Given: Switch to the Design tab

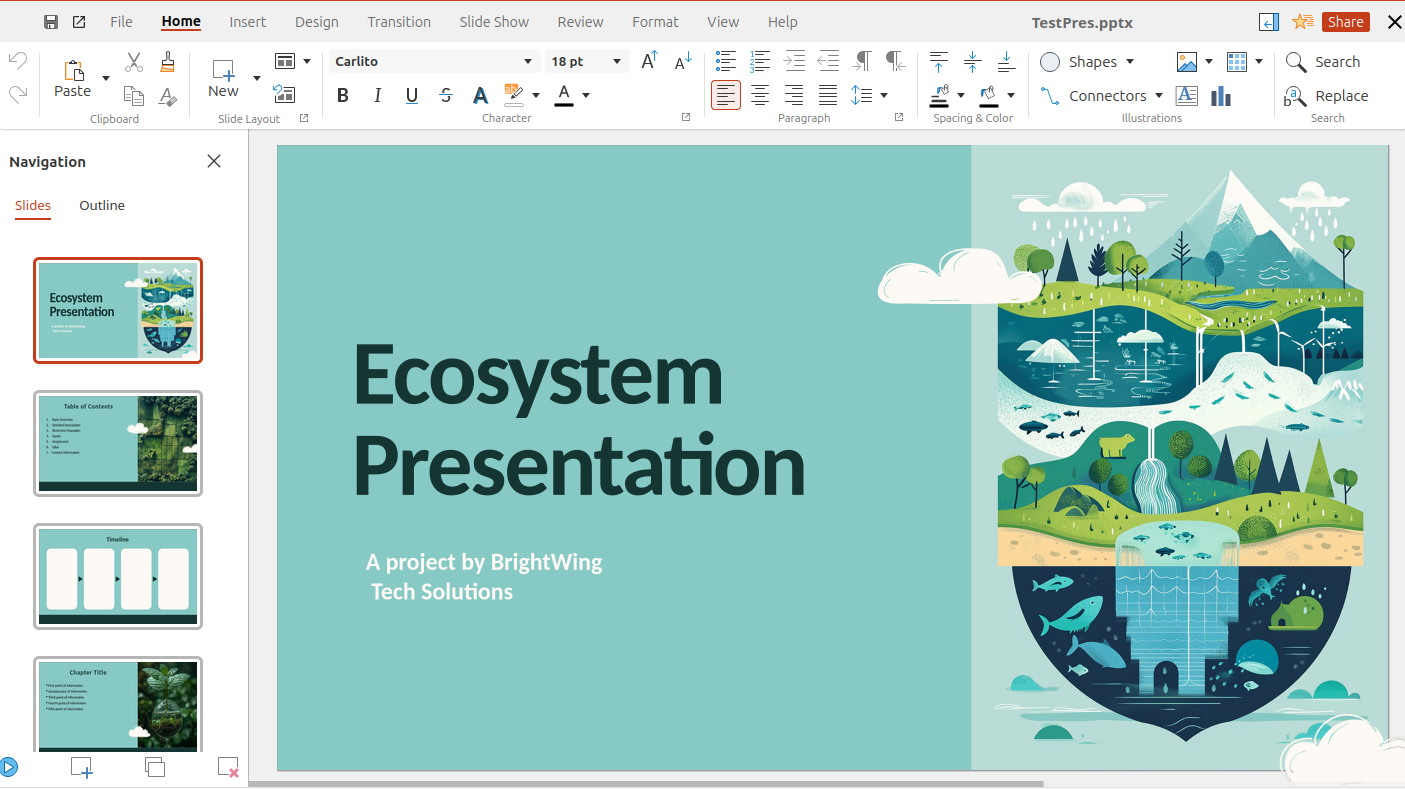Looking at the screenshot, I should (x=316, y=22).
